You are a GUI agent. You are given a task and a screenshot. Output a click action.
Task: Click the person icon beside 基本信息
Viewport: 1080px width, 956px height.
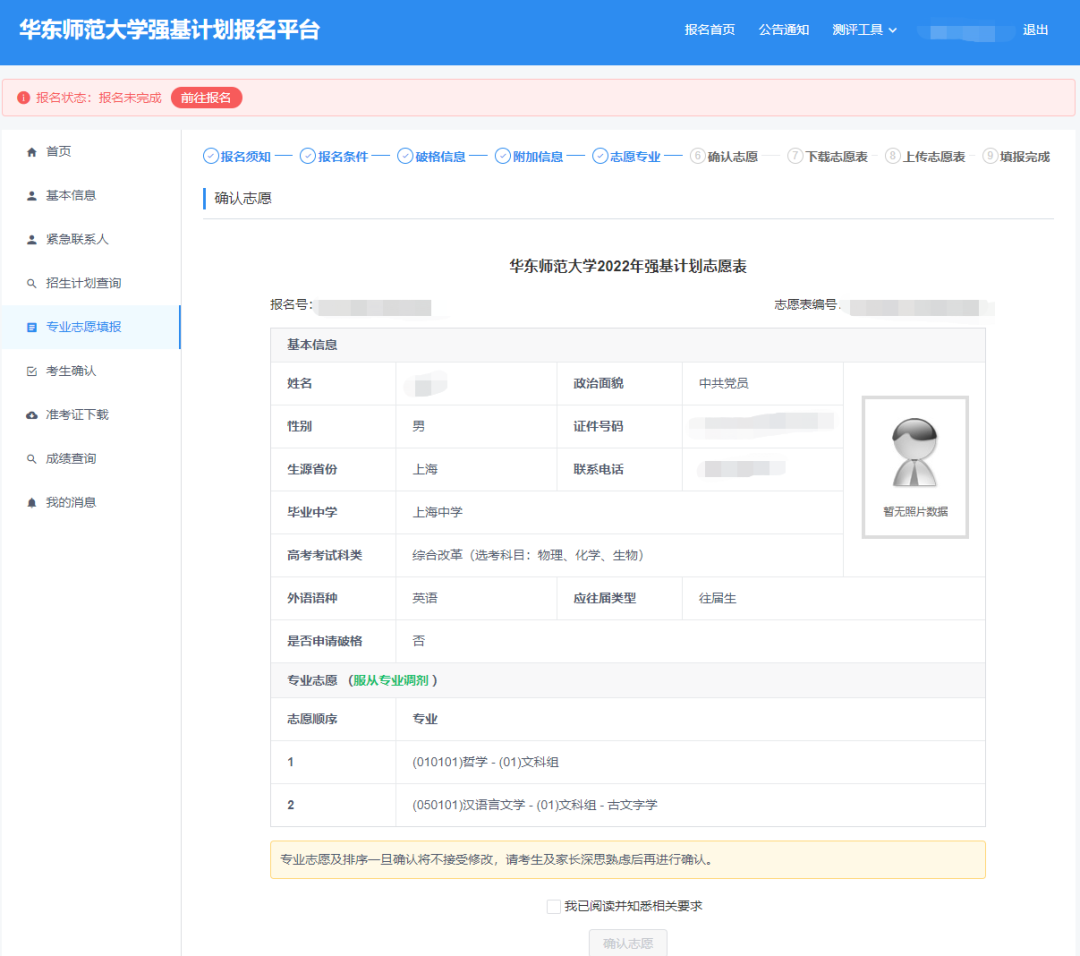pyautogui.click(x=31, y=196)
